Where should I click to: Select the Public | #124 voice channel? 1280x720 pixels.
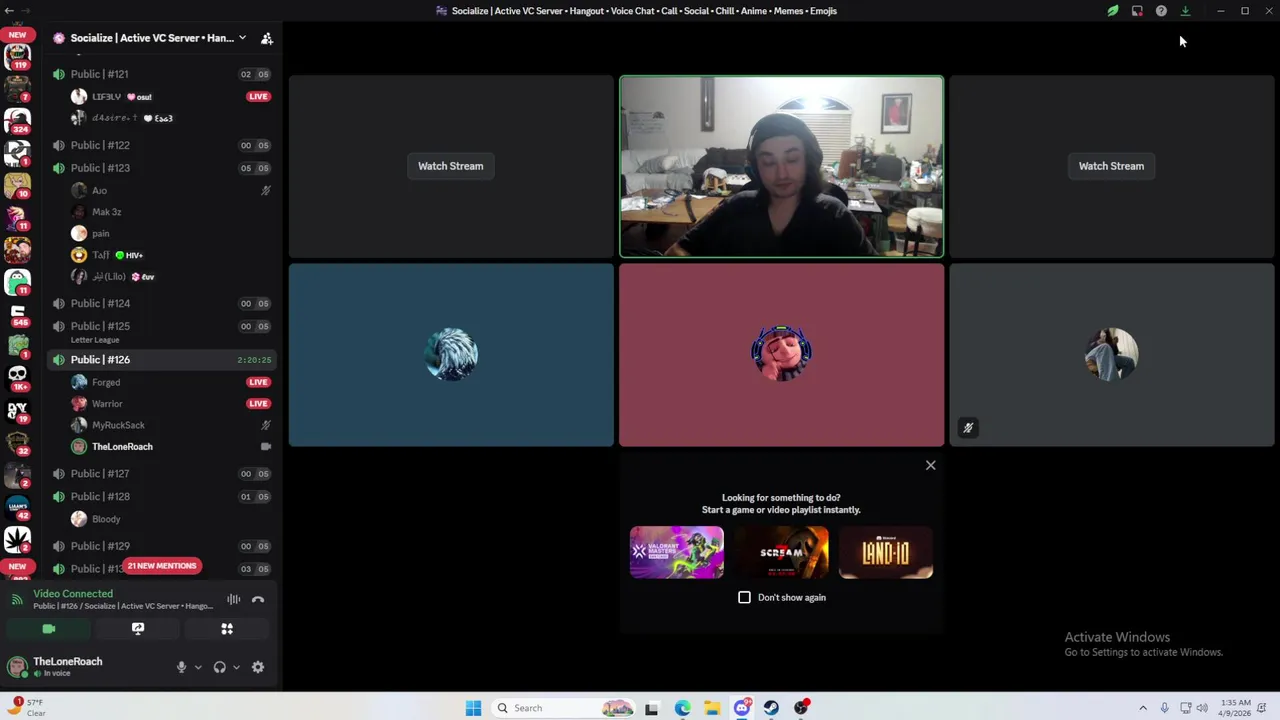[161, 303]
